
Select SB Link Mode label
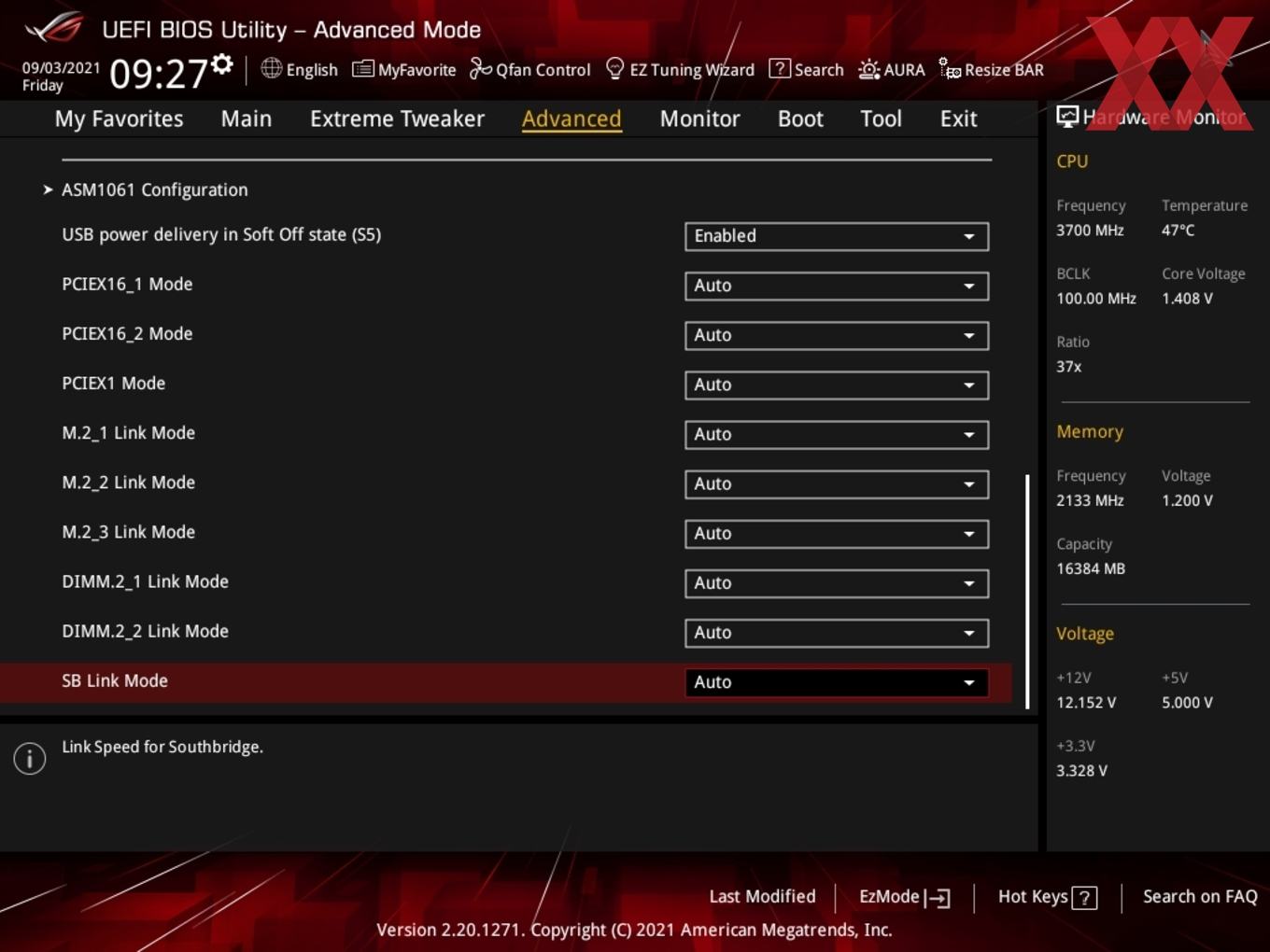115,680
